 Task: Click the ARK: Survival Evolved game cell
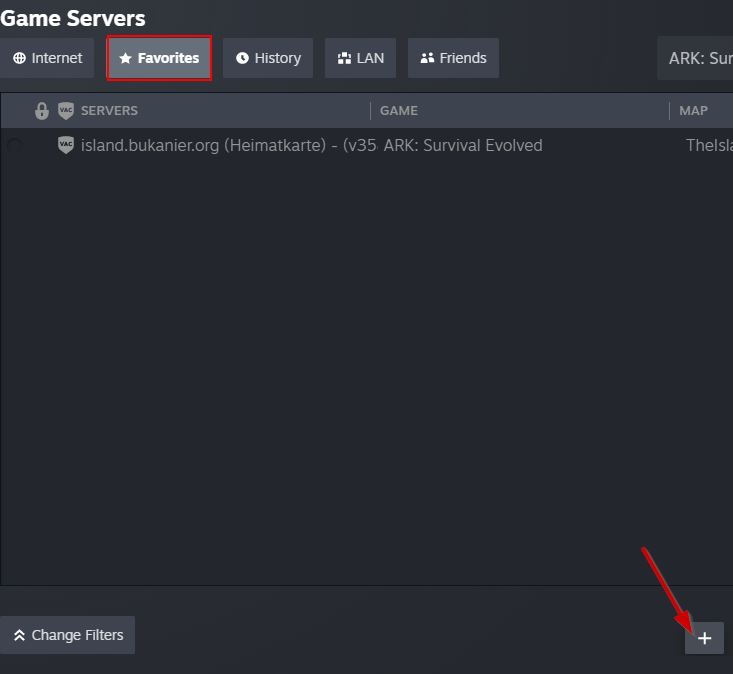click(463, 145)
